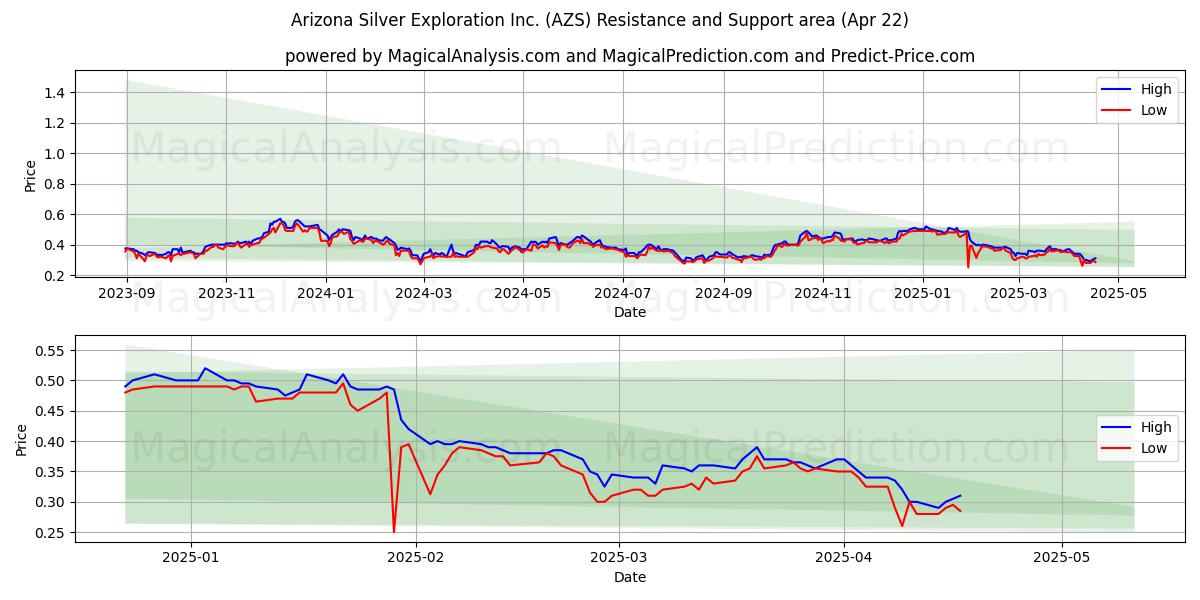Click the '2025-01' tick label on top chart
Screen dimensions: 1200x600
[x=923, y=293]
